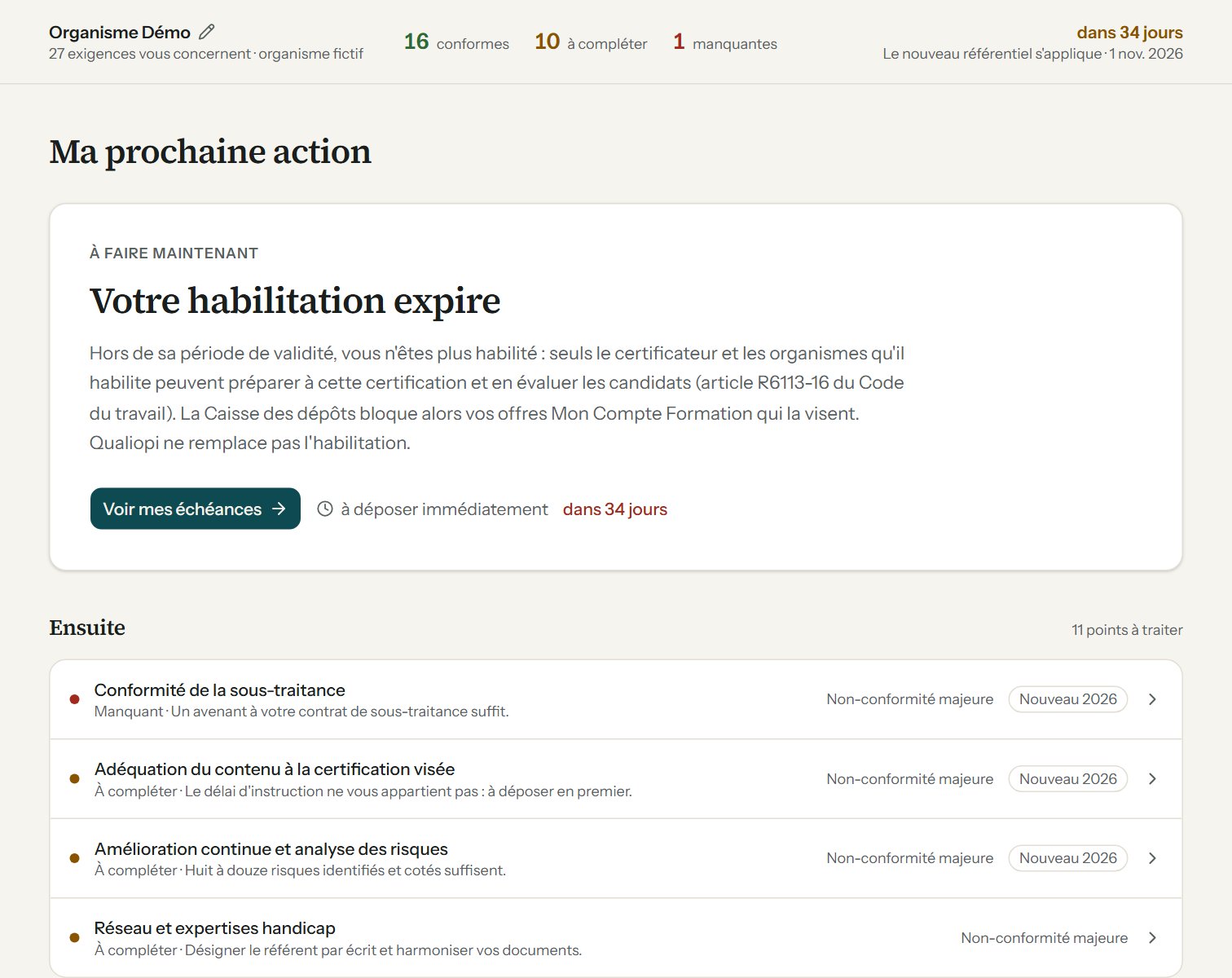Expand Conformité de la sous-traitance using its chevron
Viewport: 1232px width, 978px height.
(x=1152, y=699)
